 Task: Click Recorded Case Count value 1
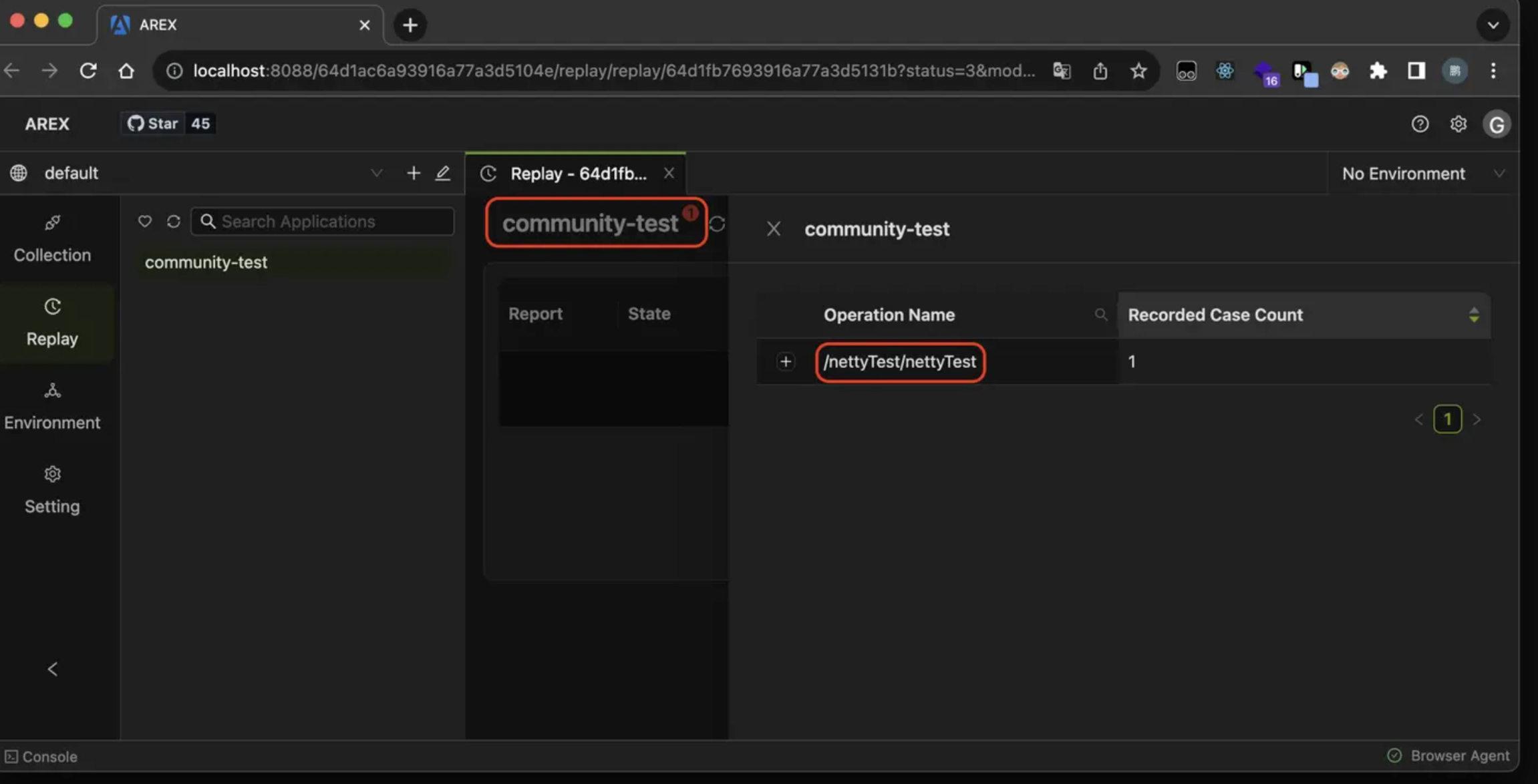coord(1132,362)
